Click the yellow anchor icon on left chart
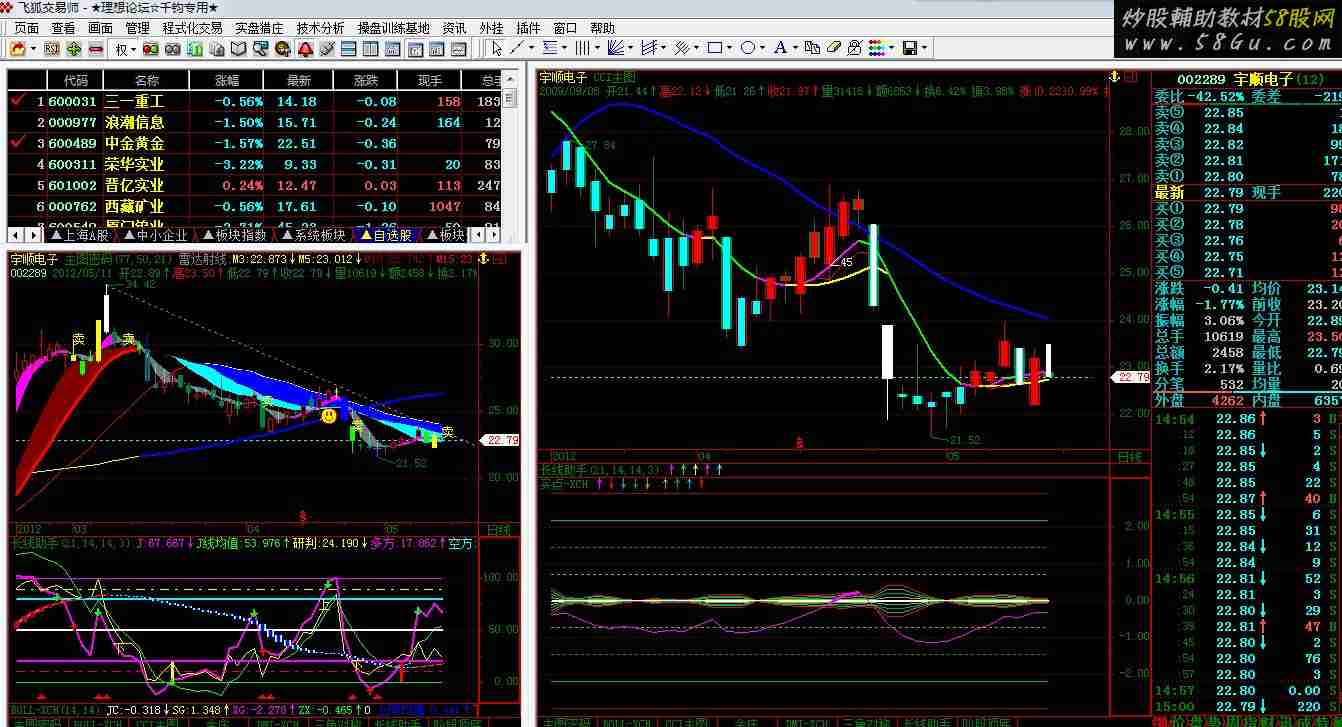1342x727 pixels. coord(485,258)
